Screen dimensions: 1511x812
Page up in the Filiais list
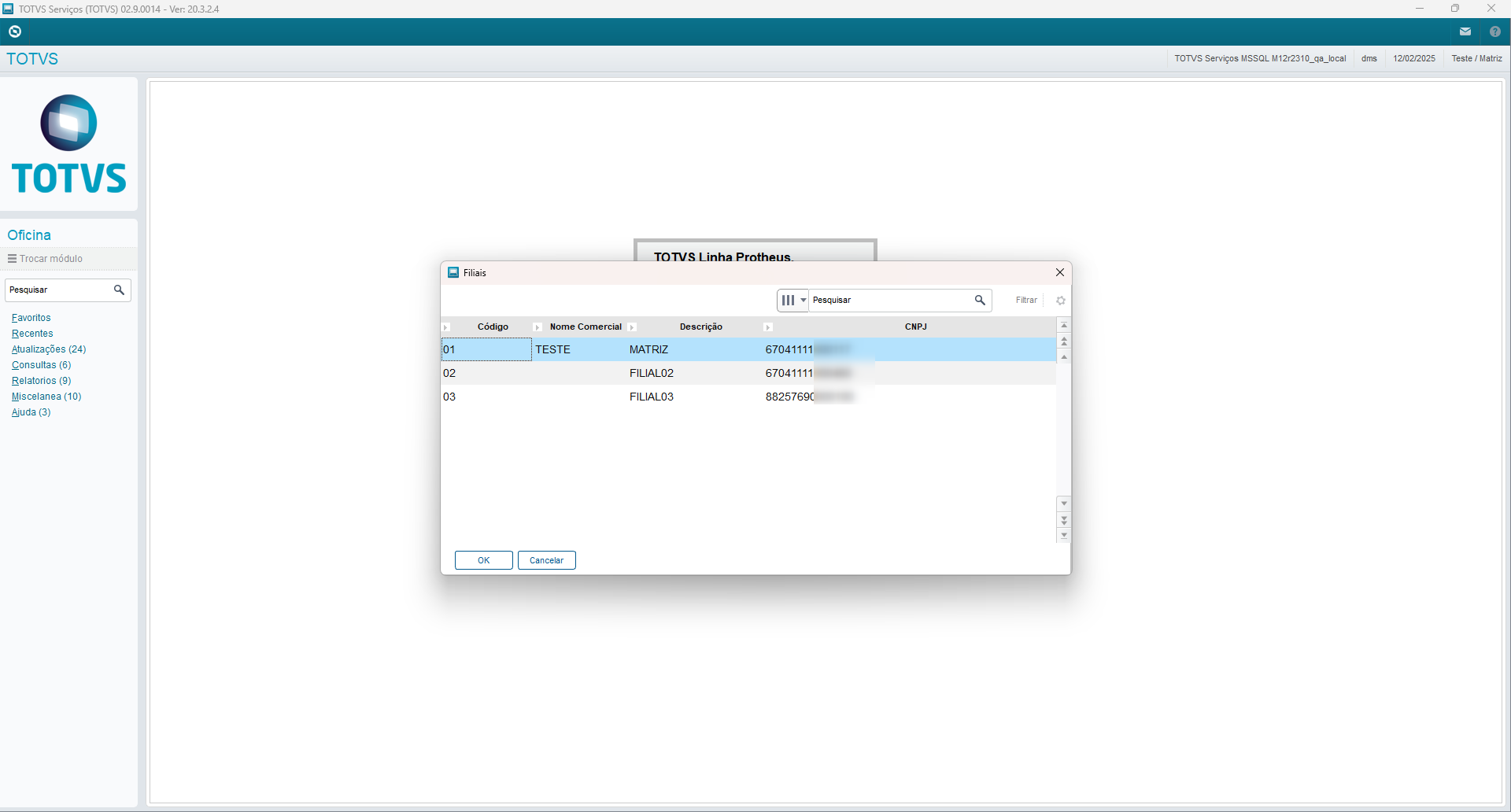pyautogui.click(x=1064, y=341)
